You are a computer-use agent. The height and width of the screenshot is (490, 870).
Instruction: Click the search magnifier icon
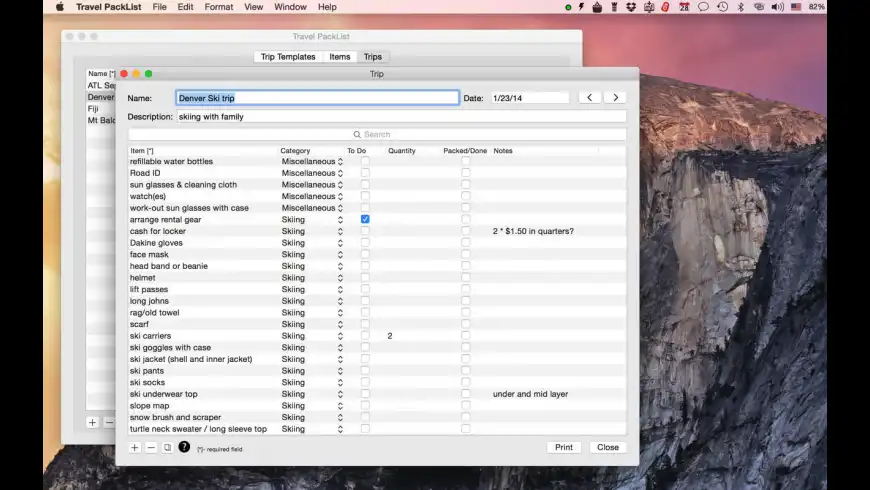point(357,134)
